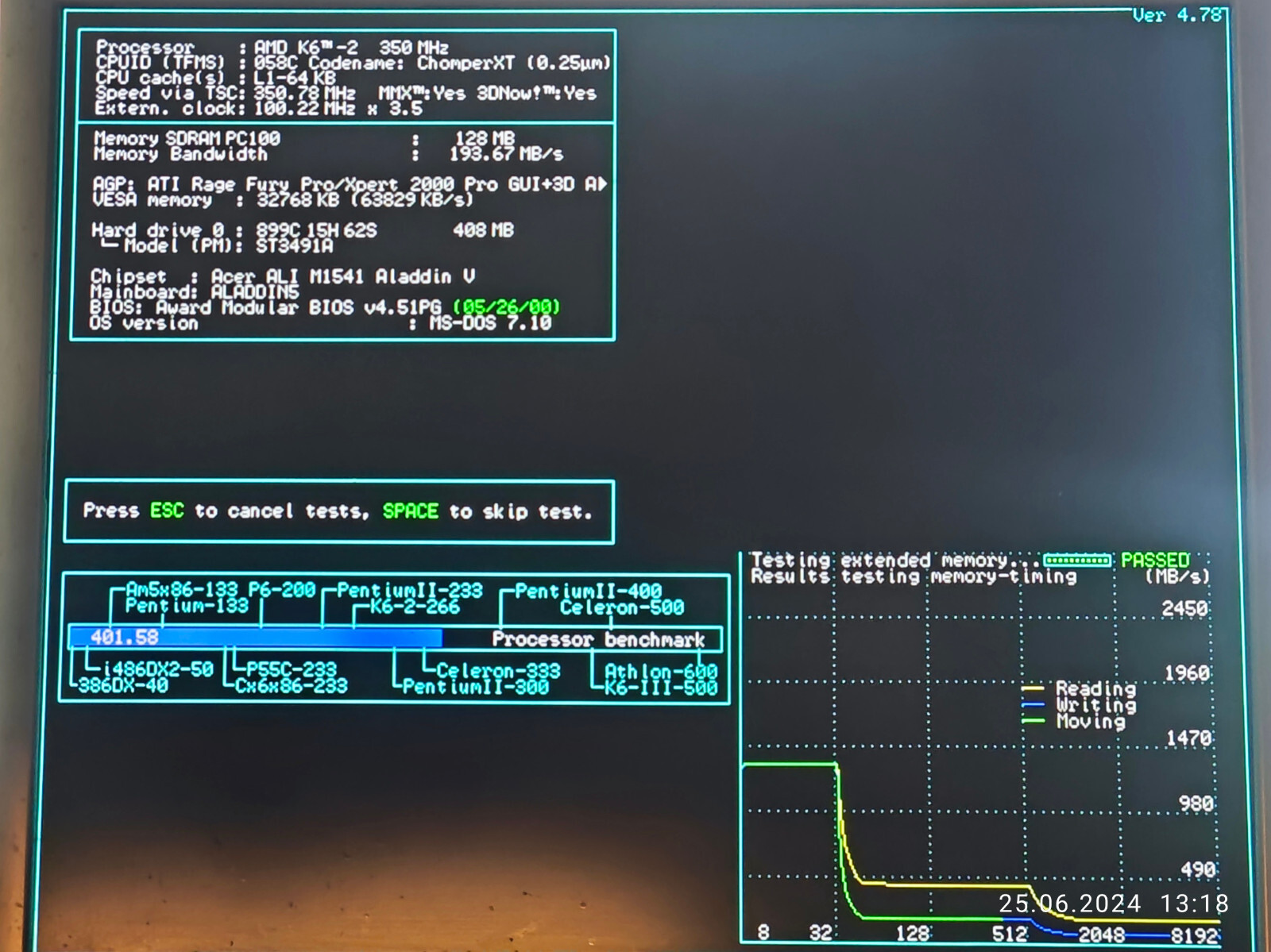Click the green ESC key label
Screen dimensions: 1271x952
[167, 511]
